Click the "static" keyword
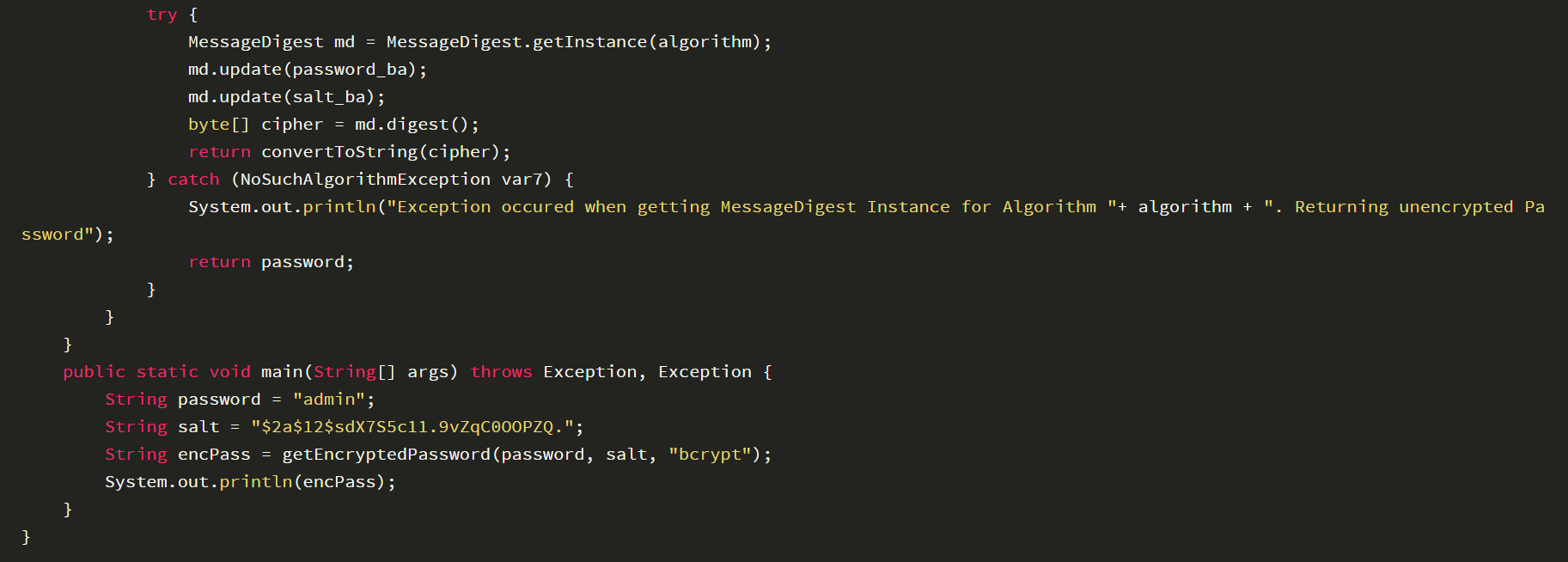Viewport: 1568px width, 562px height. pyautogui.click(x=167, y=372)
